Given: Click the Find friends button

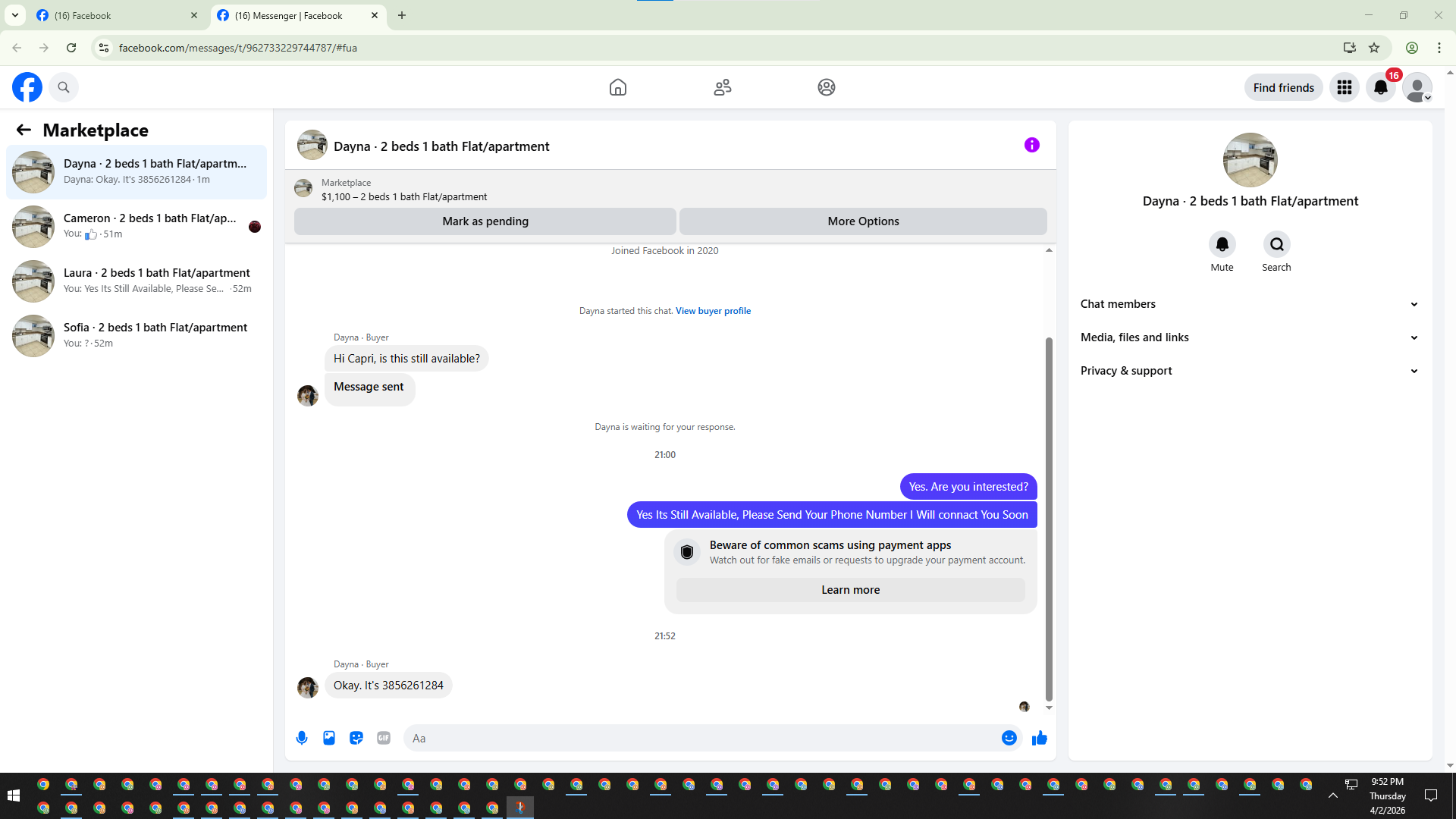Looking at the screenshot, I should tap(1284, 87).
